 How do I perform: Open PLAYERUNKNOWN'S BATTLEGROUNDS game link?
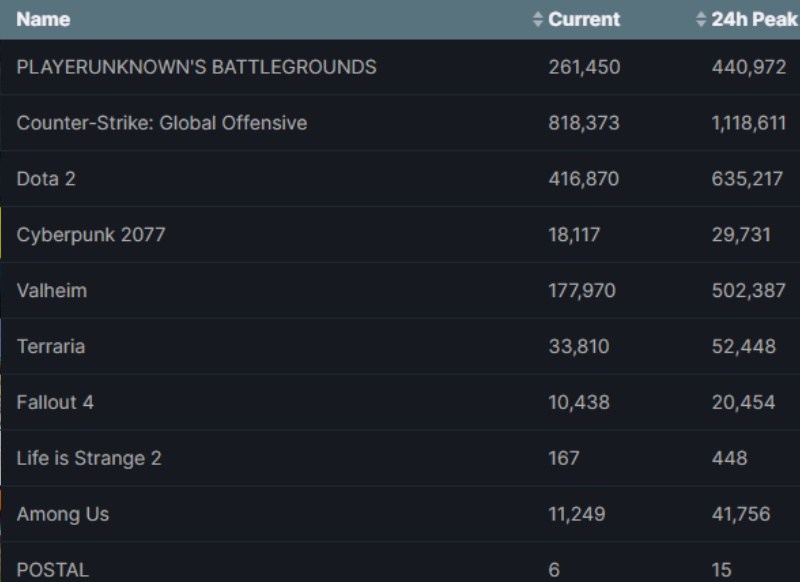(196, 67)
